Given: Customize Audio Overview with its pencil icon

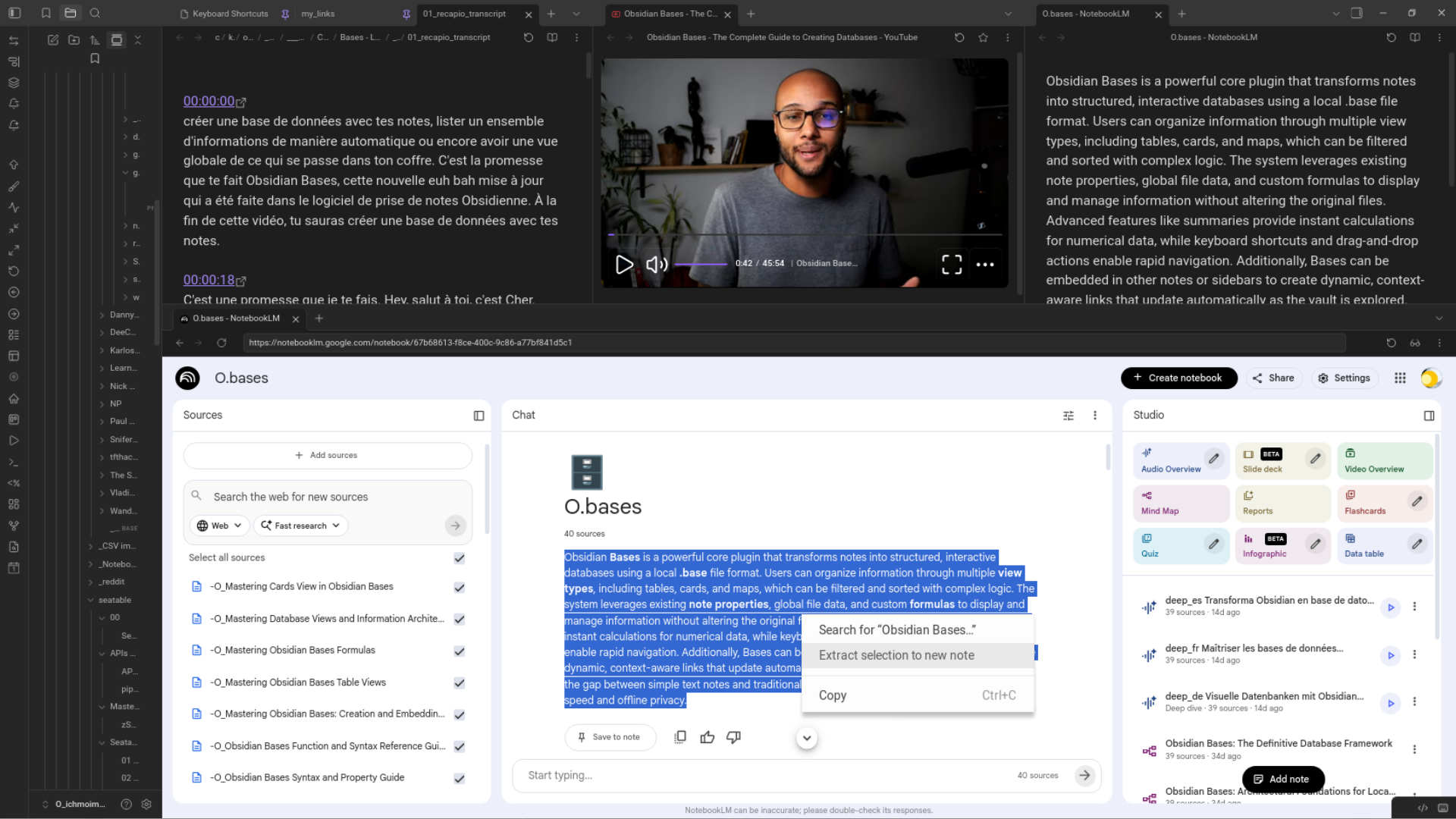Looking at the screenshot, I should click(x=1214, y=459).
